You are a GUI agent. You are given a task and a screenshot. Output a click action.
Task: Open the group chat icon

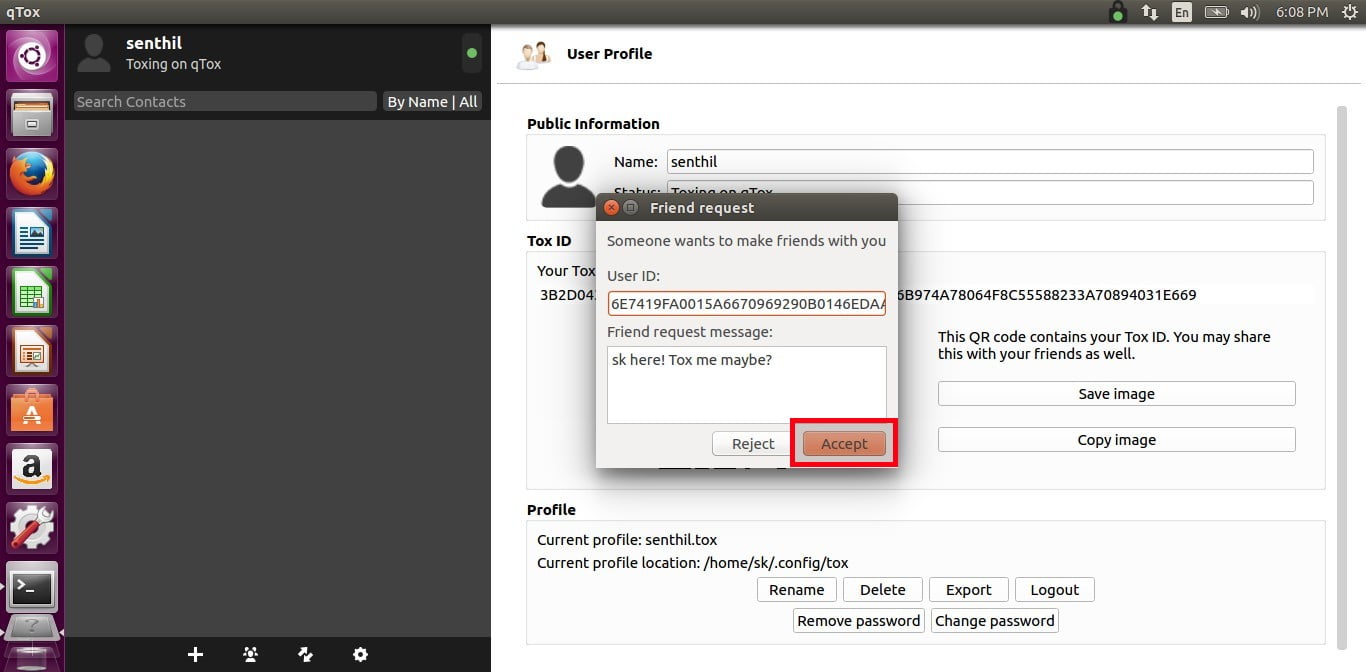251,655
